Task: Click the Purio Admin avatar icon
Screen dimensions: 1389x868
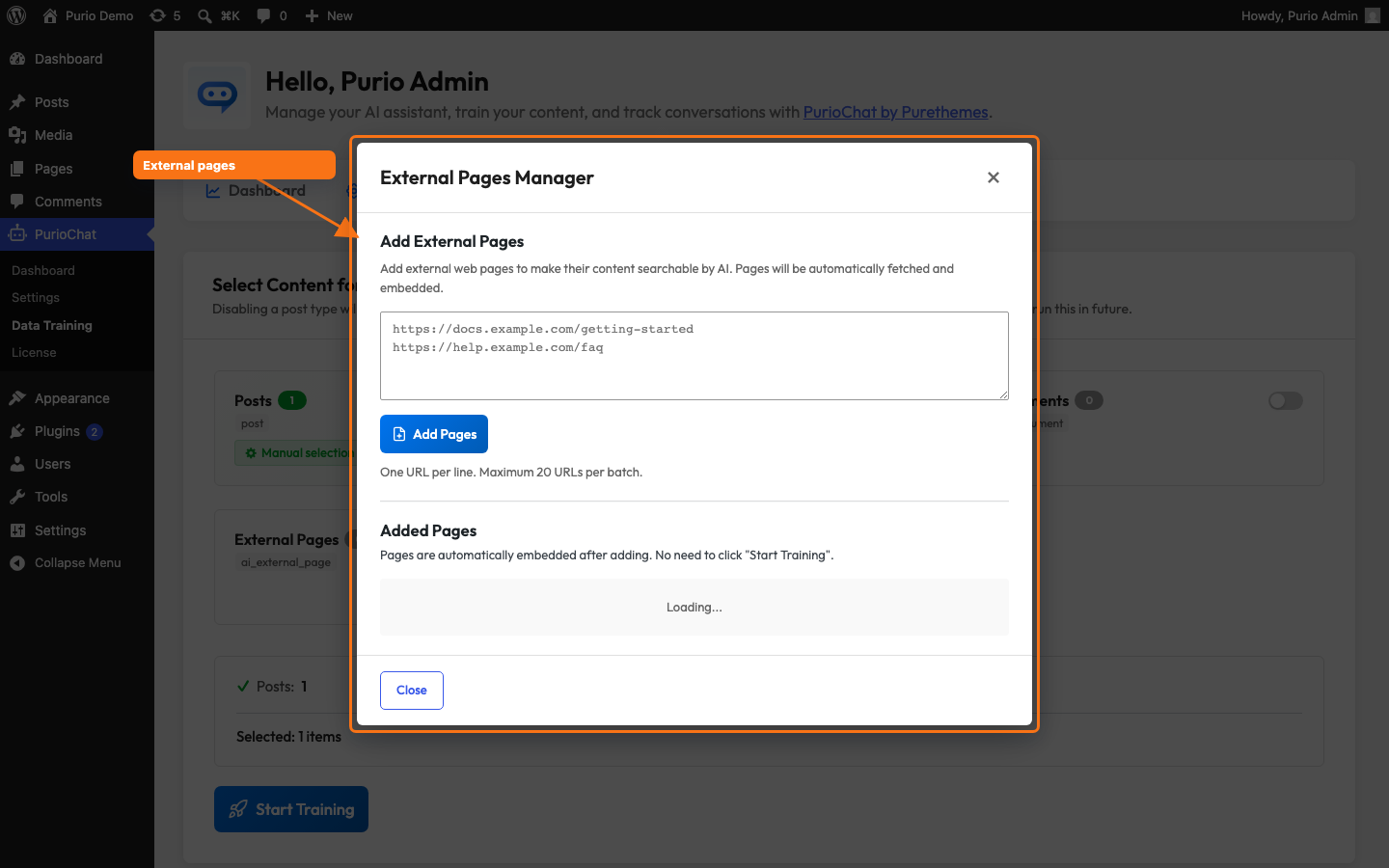Action: pyautogui.click(x=1373, y=15)
